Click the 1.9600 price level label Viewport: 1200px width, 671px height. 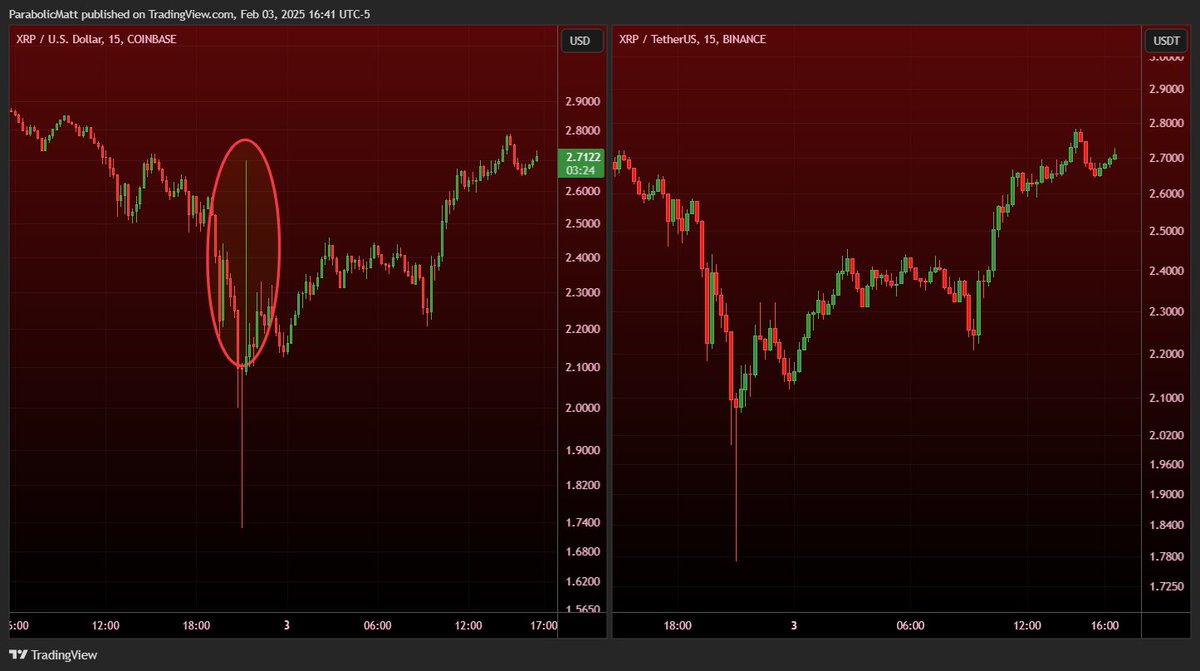point(1168,465)
